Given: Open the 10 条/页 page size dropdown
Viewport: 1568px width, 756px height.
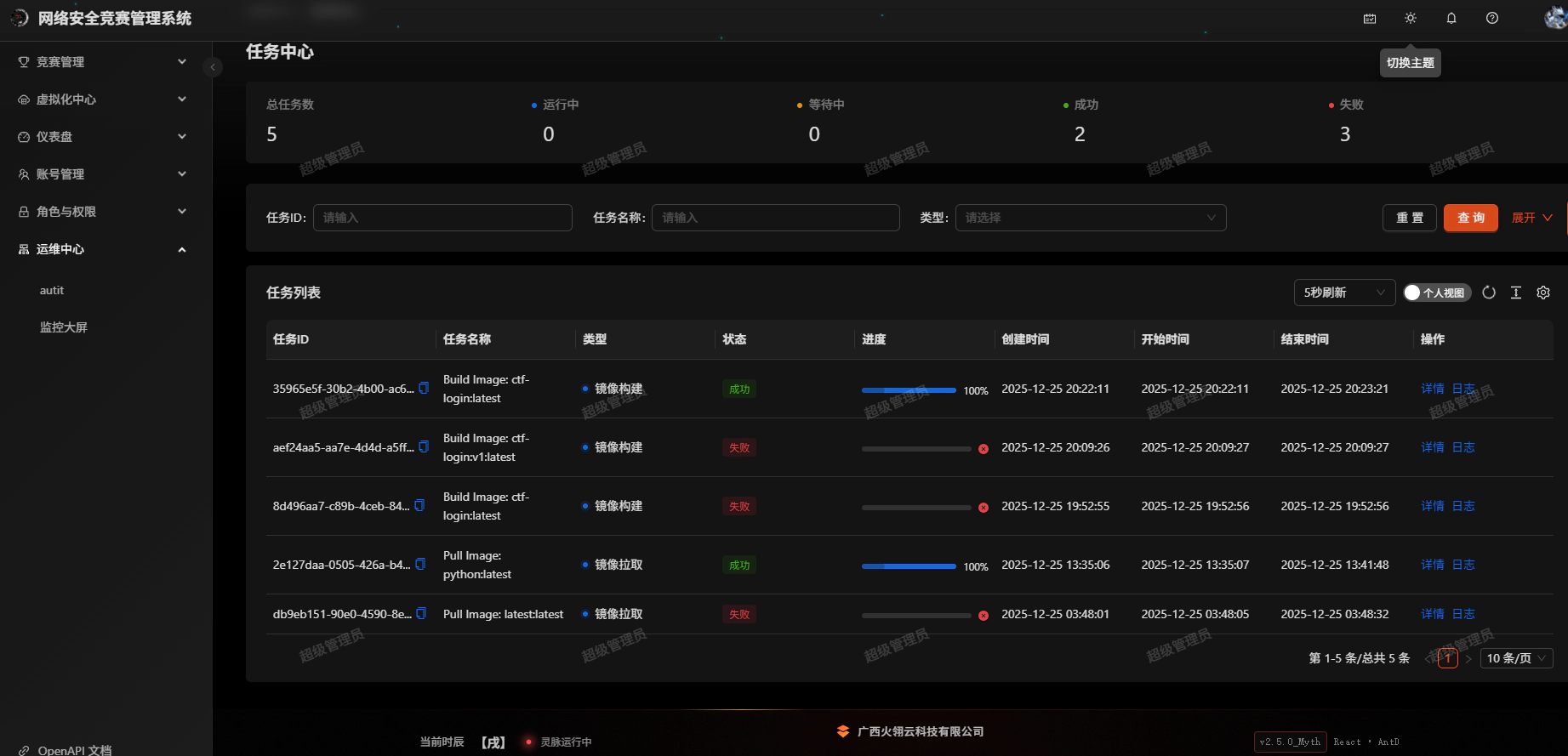Looking at the screenshot, I should pyautogui.click(x=1516, y=658).
